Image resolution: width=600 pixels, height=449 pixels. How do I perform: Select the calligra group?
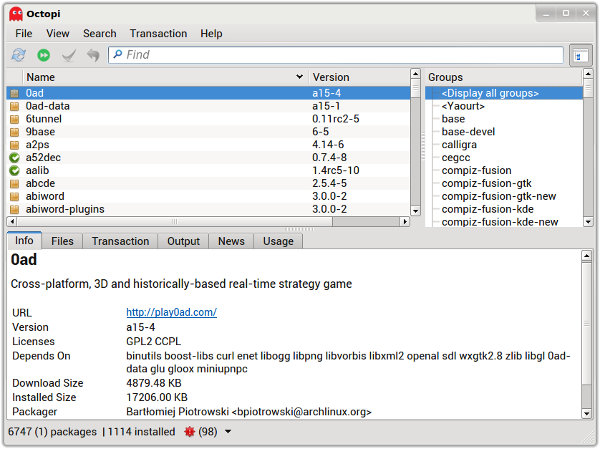pyautogui.click(x=459, y=145)
